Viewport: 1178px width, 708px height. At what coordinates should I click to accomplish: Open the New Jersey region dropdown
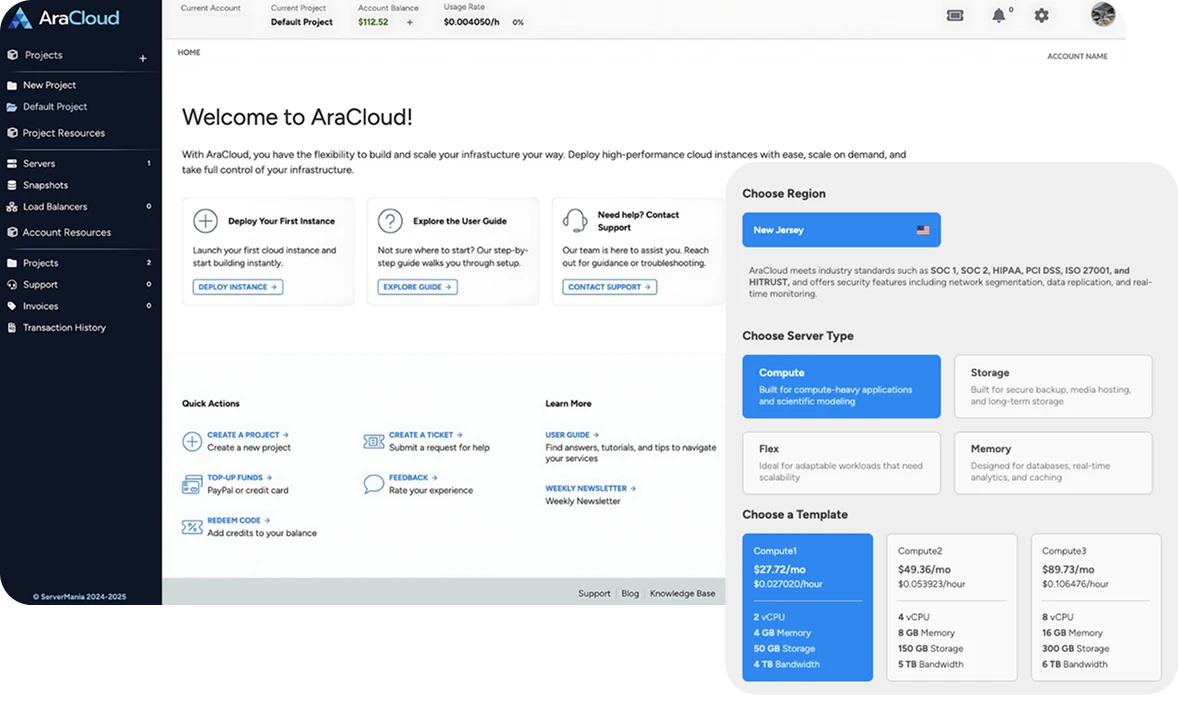click(841, 230)
